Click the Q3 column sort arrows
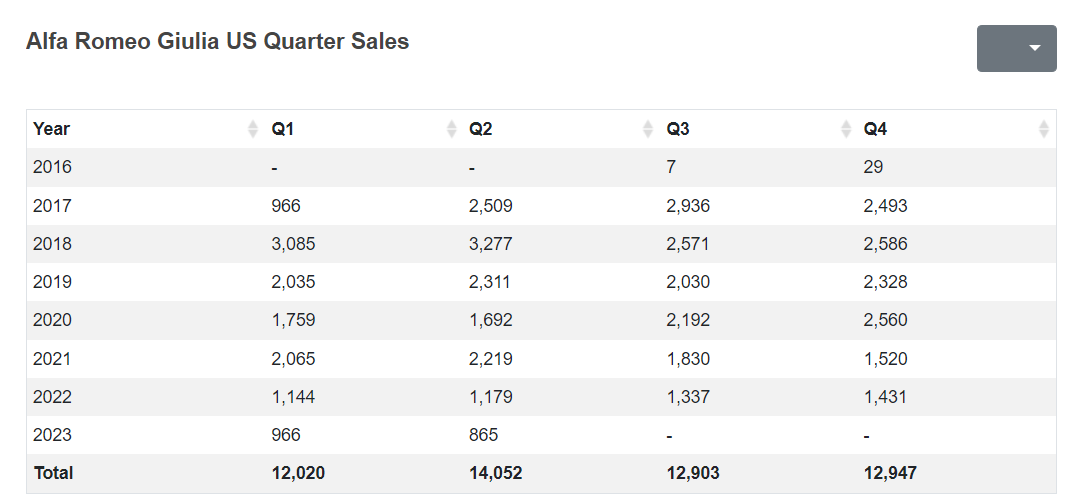Image resolution: width=1067 pixels, height=494 pixels. 846,129
